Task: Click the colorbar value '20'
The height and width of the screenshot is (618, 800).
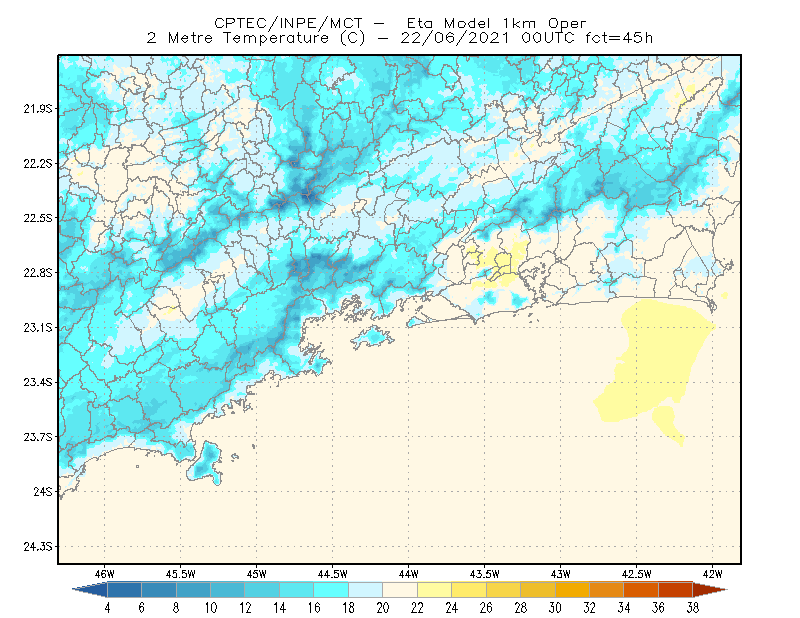Action: pos(383,608)
